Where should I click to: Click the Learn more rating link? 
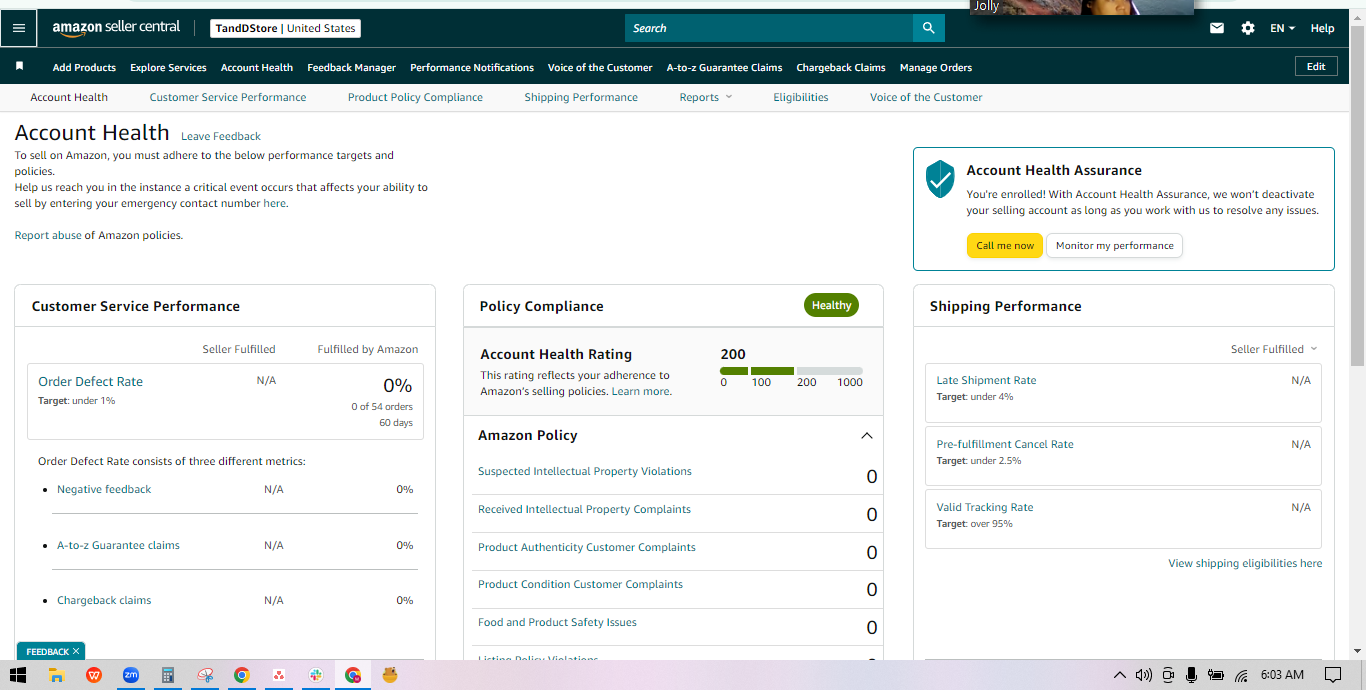coord(641,391)
